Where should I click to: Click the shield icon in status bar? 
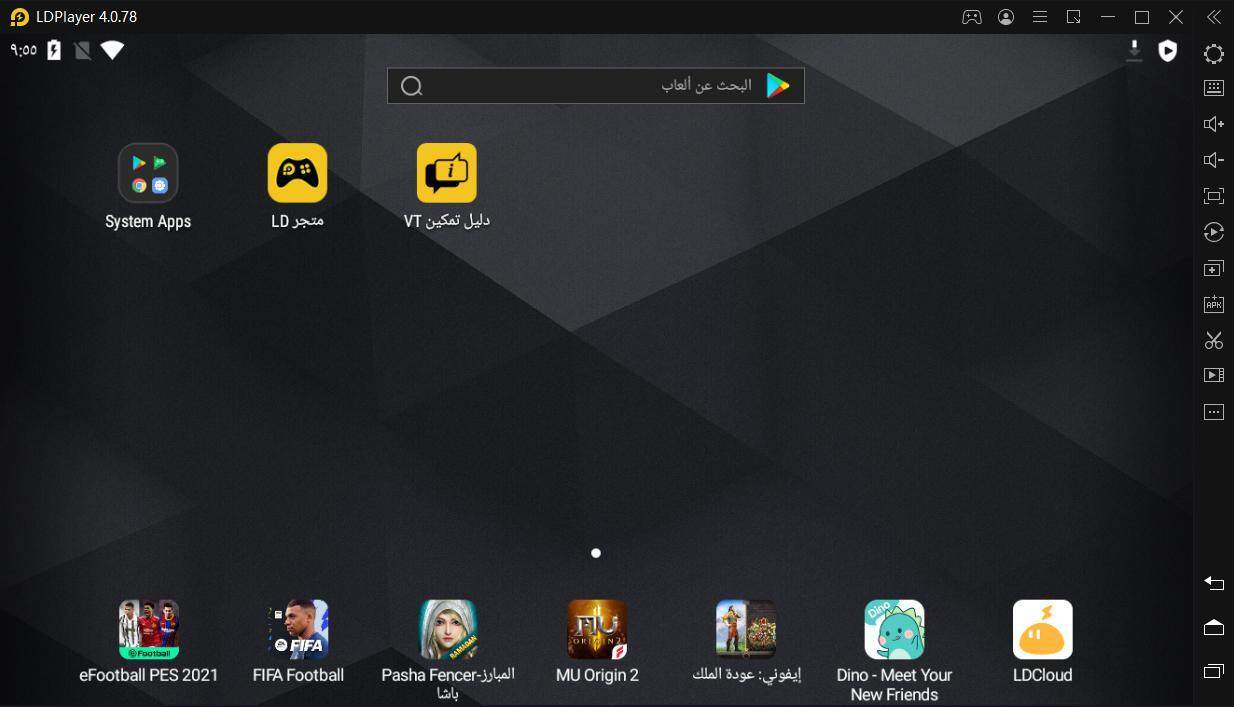pos(1167,50)
